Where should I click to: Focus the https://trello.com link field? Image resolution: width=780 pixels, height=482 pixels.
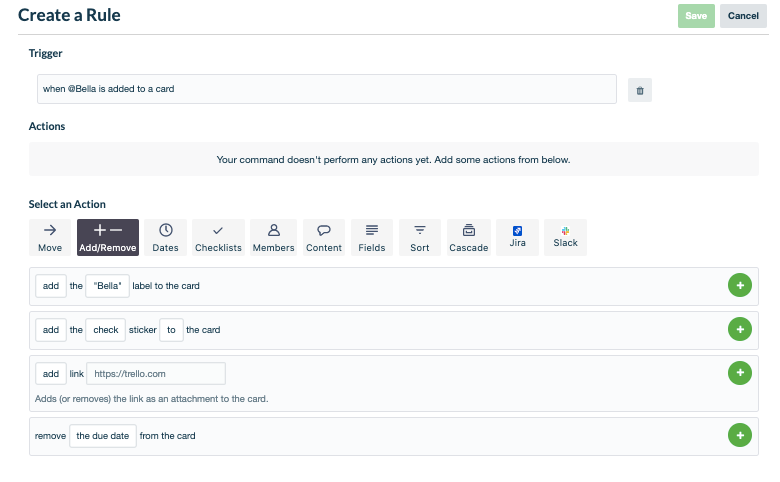(x=156, y=374)
